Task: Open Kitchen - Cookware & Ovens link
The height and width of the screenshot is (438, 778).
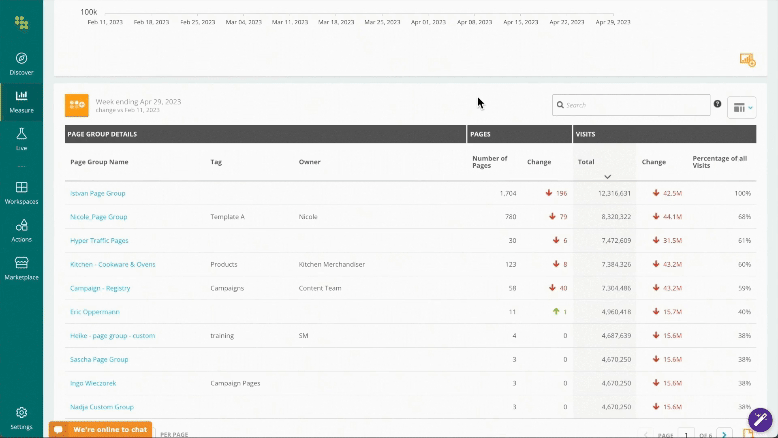Action: [113, 264]
